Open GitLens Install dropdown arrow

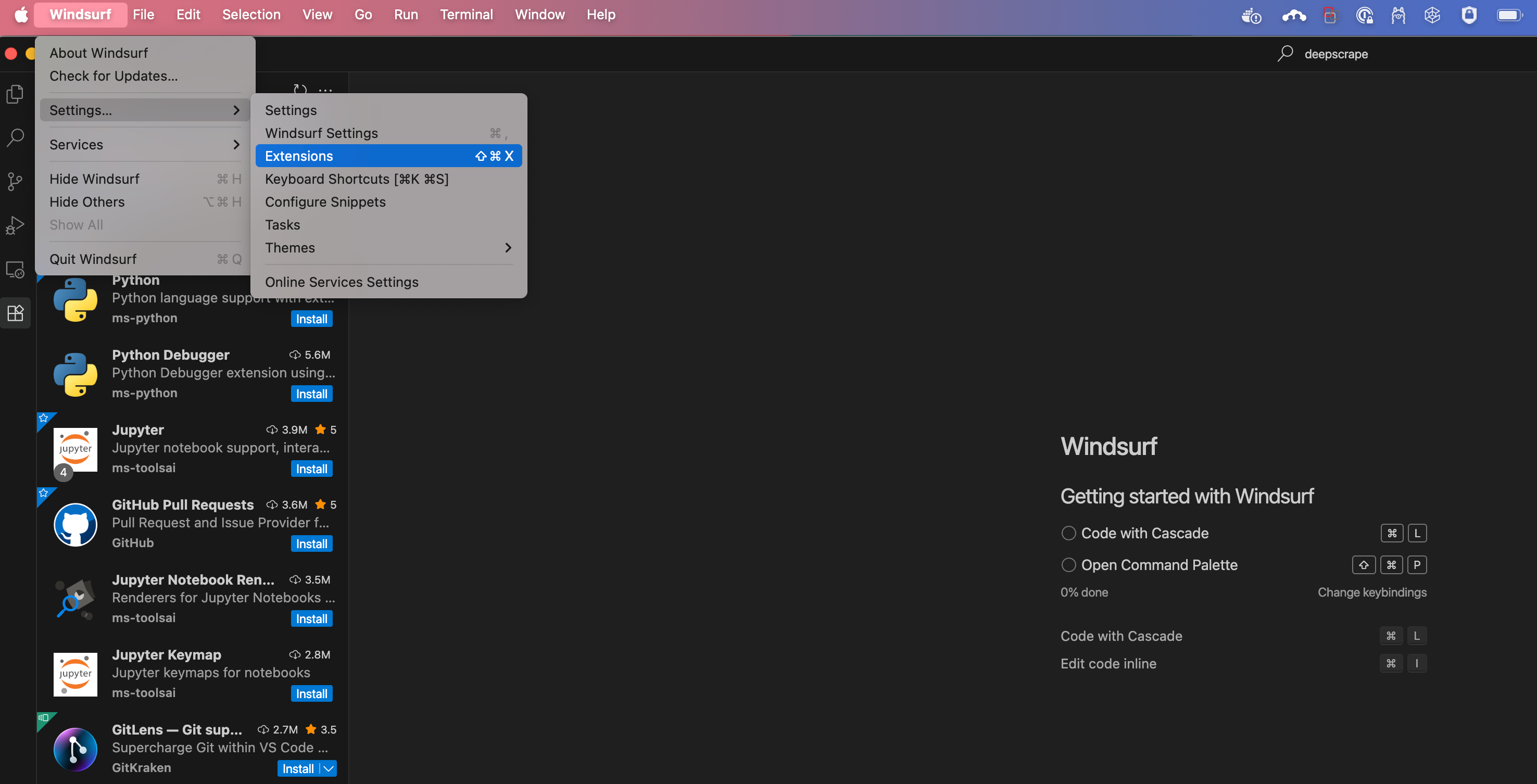(x=328, y=768)
